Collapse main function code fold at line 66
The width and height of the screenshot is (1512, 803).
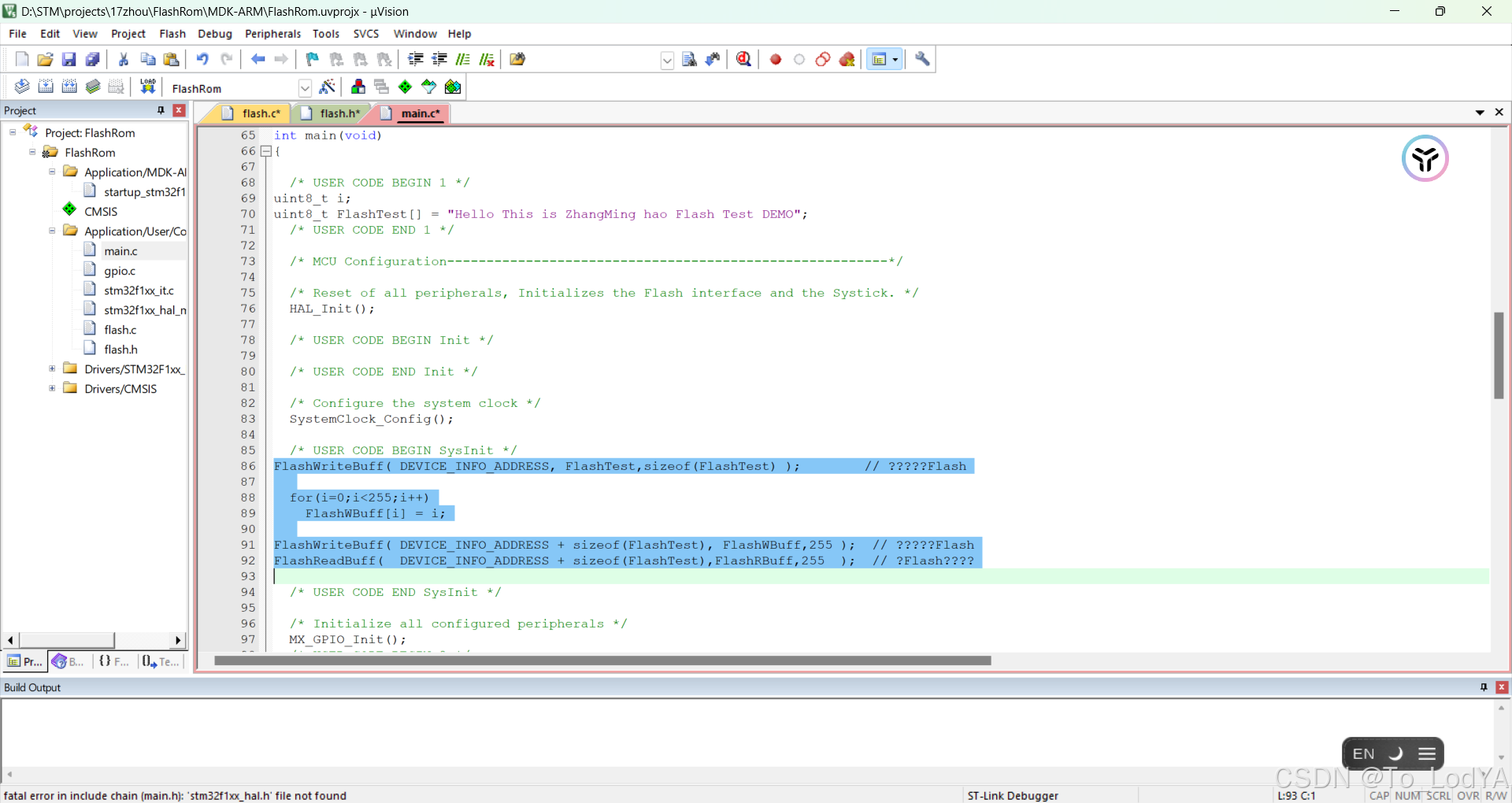pyautogui.click(x=266, y=151)
